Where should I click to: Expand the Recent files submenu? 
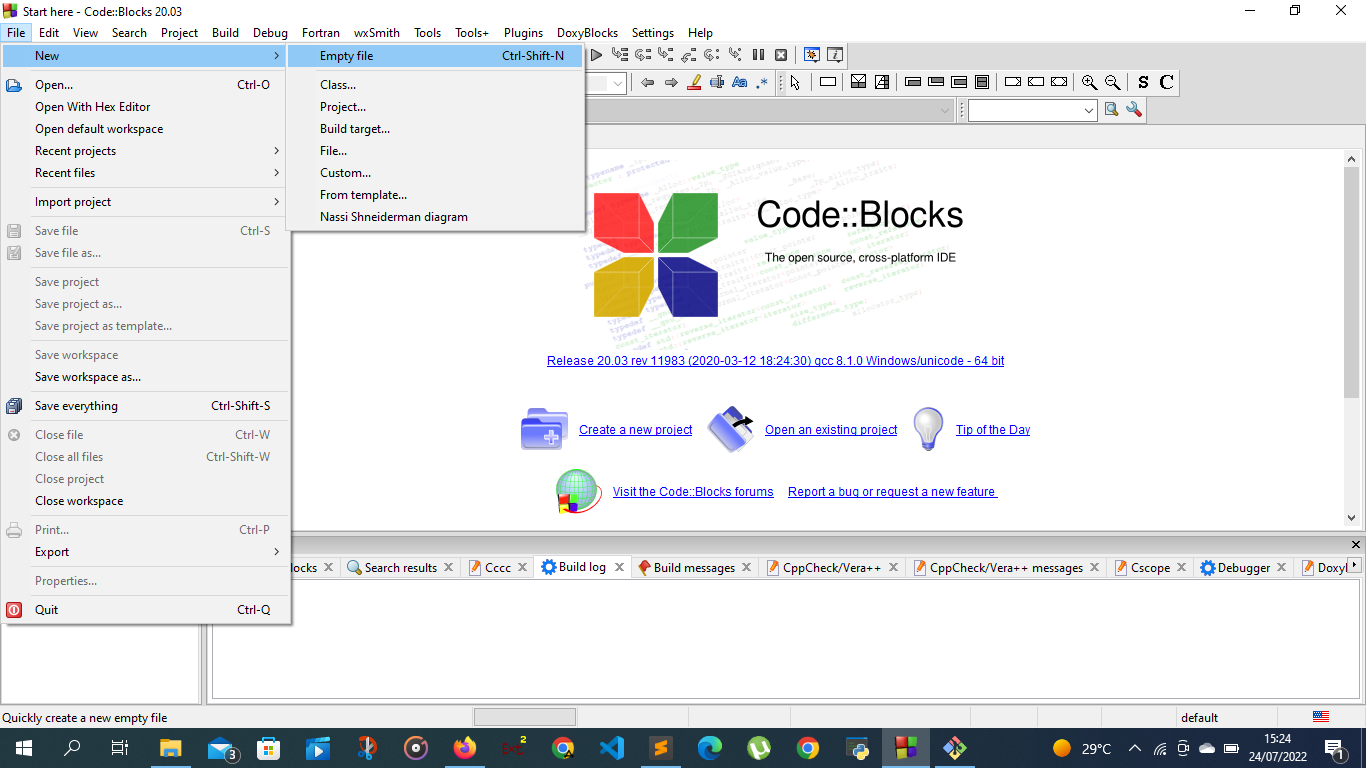[146, 173]
